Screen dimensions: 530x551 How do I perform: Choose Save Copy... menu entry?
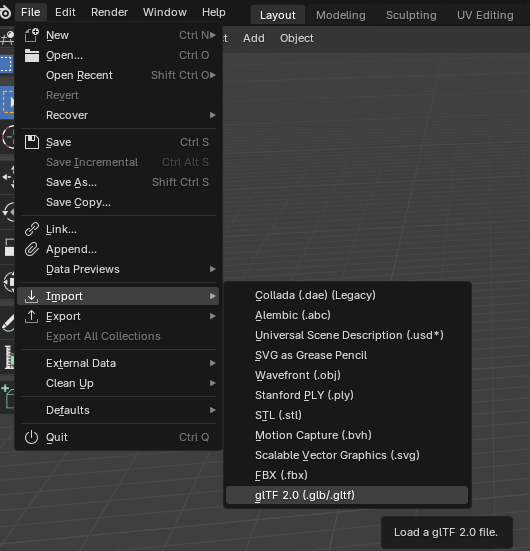coord(118,202)
